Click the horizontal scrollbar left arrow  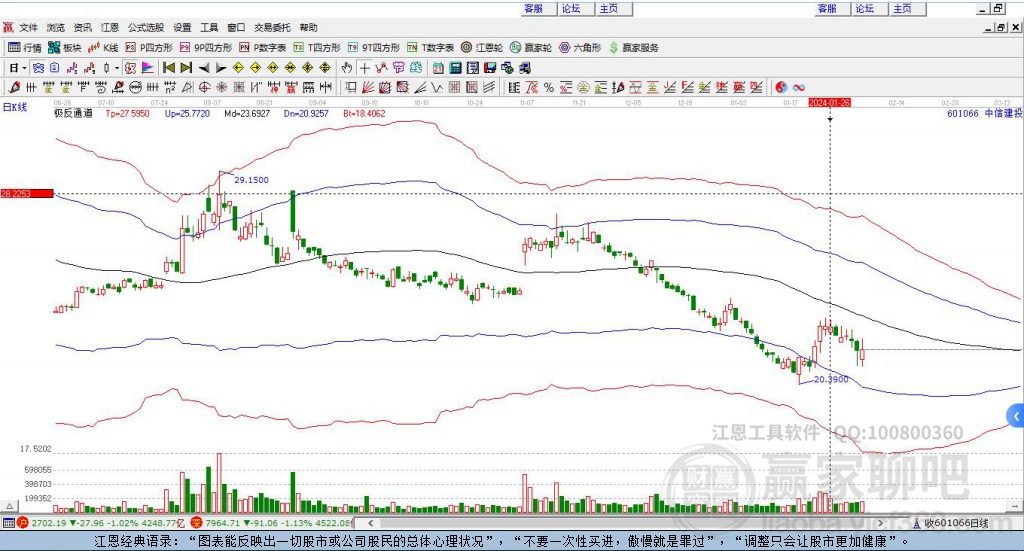[x=371, y=523]
